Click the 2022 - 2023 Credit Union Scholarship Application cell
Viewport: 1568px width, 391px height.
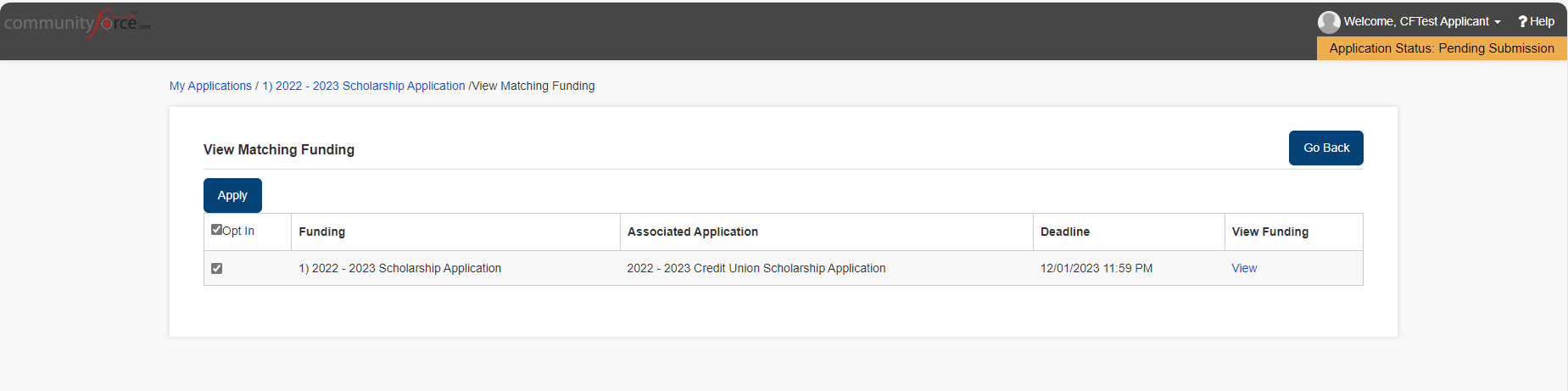click(x=756, y=268)
